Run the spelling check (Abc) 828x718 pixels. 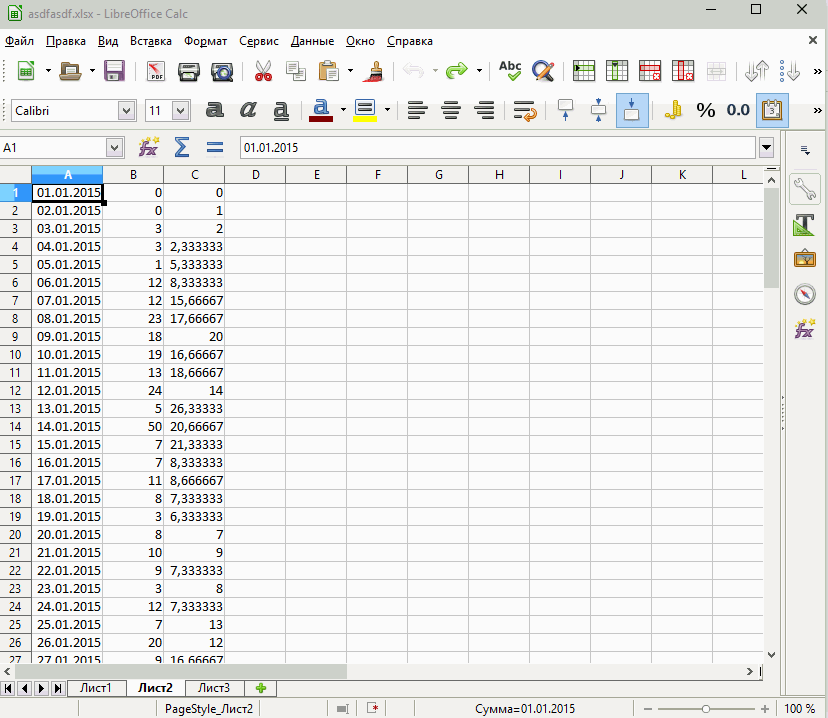pos(510,71)
